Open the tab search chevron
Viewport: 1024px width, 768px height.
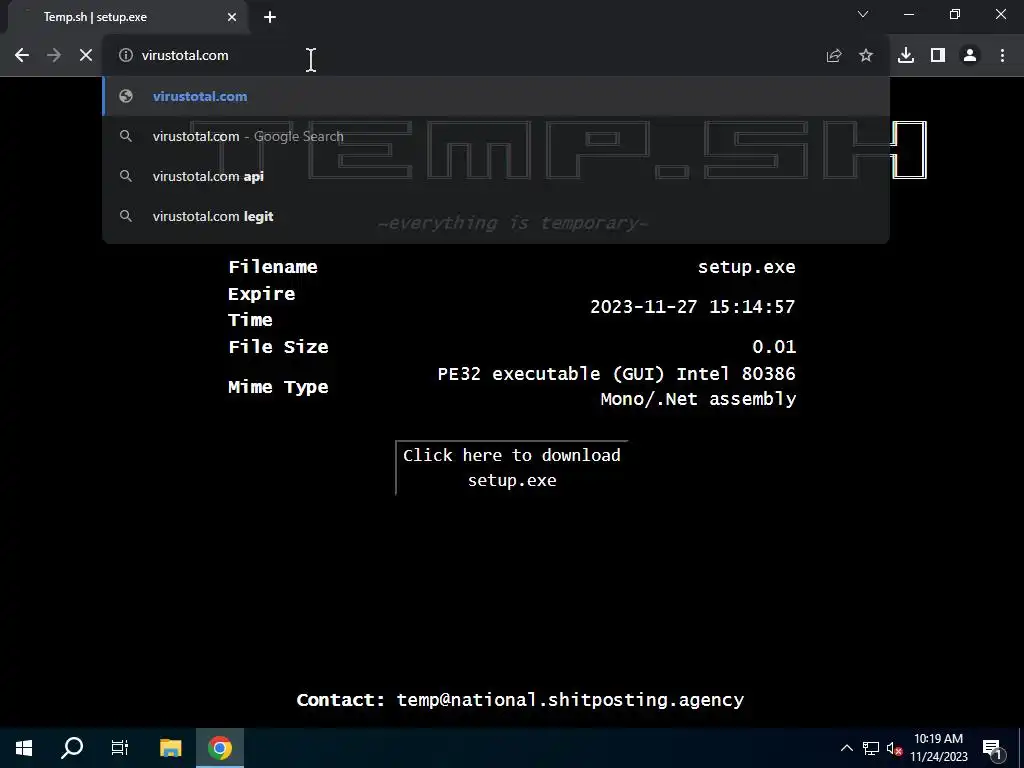tap(863, 14)
